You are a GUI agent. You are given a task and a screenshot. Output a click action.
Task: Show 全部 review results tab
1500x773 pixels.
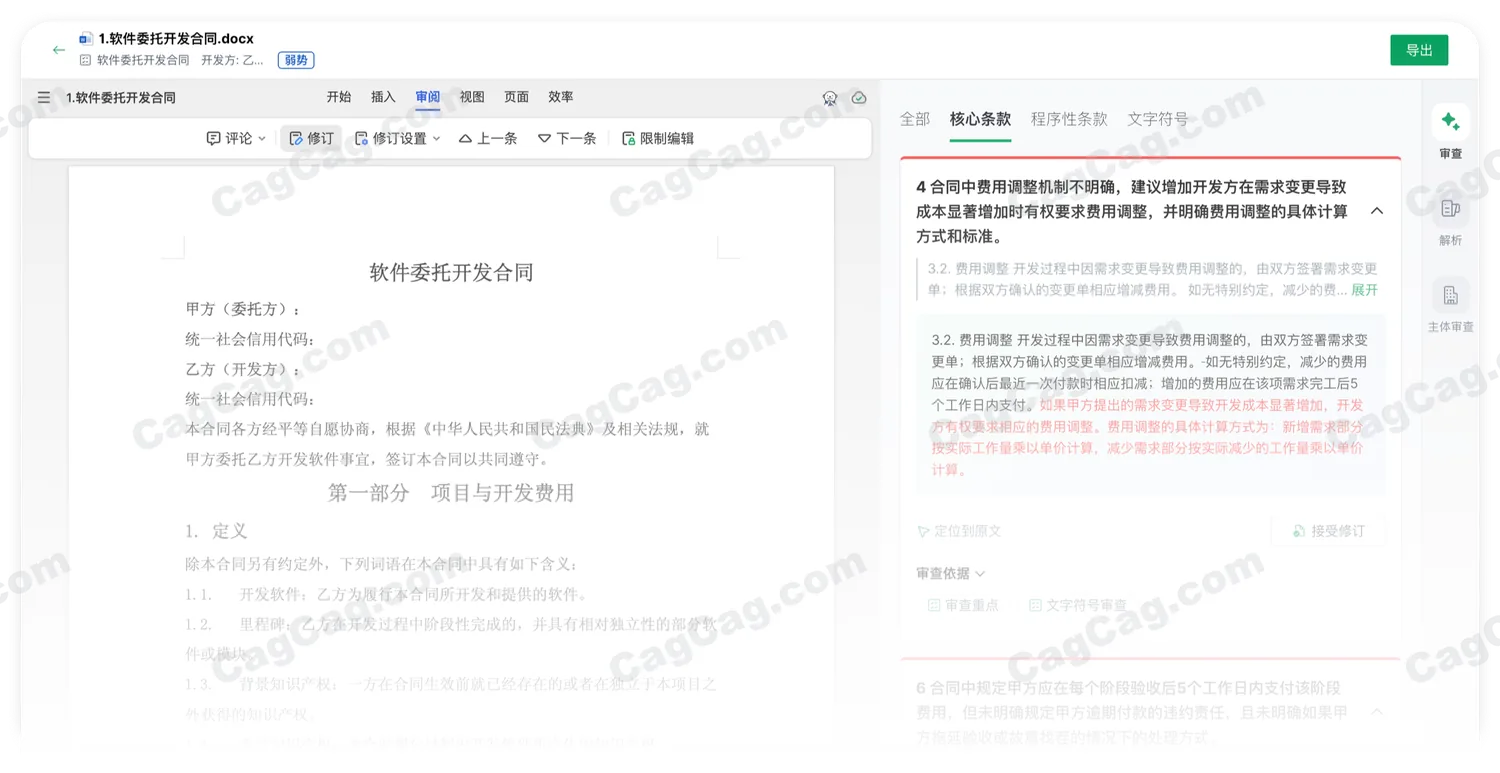(915, 119)
